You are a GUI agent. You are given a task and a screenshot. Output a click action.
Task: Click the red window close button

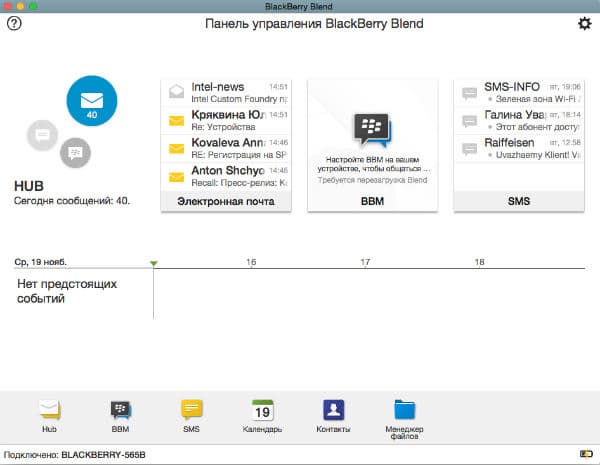pyautogui.click(x=8, y=6)
